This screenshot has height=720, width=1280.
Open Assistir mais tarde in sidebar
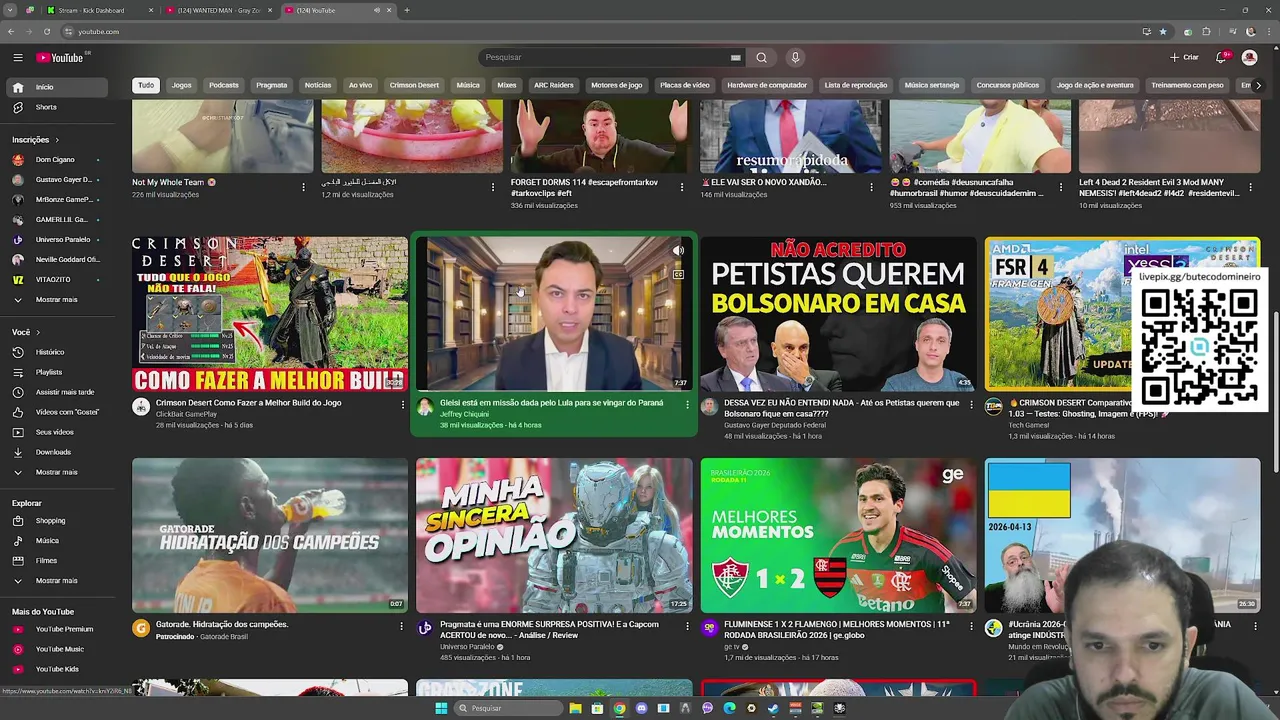pos(56,392)
